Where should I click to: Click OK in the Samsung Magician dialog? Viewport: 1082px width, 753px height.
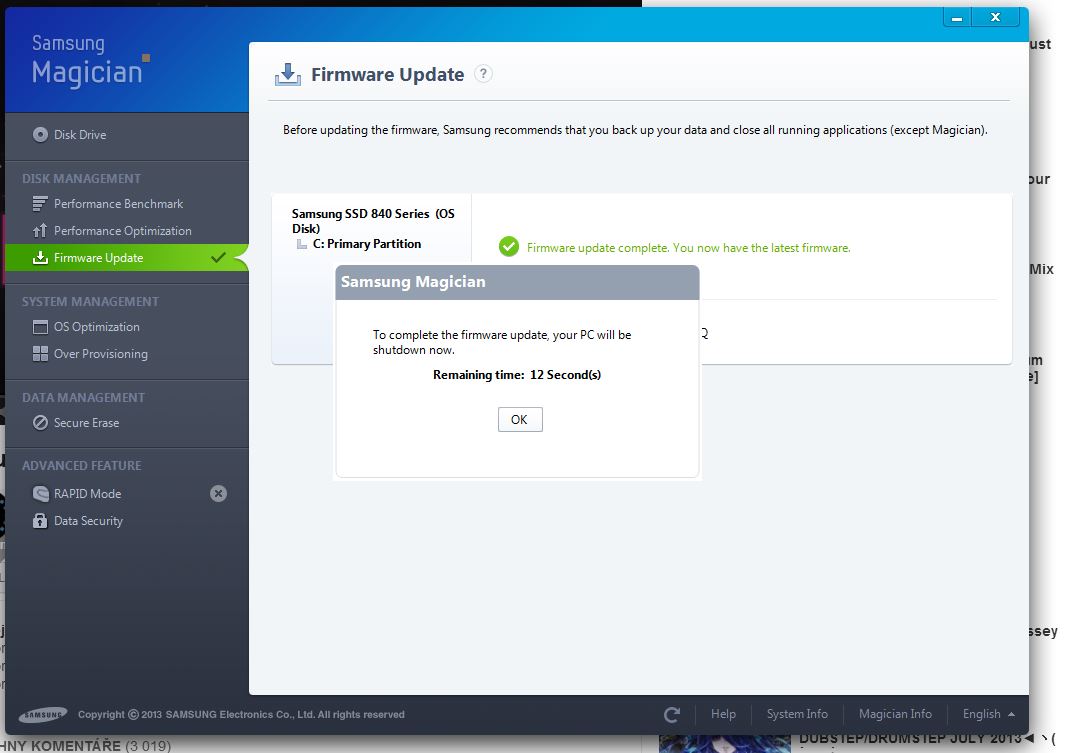tap(520, 420)
